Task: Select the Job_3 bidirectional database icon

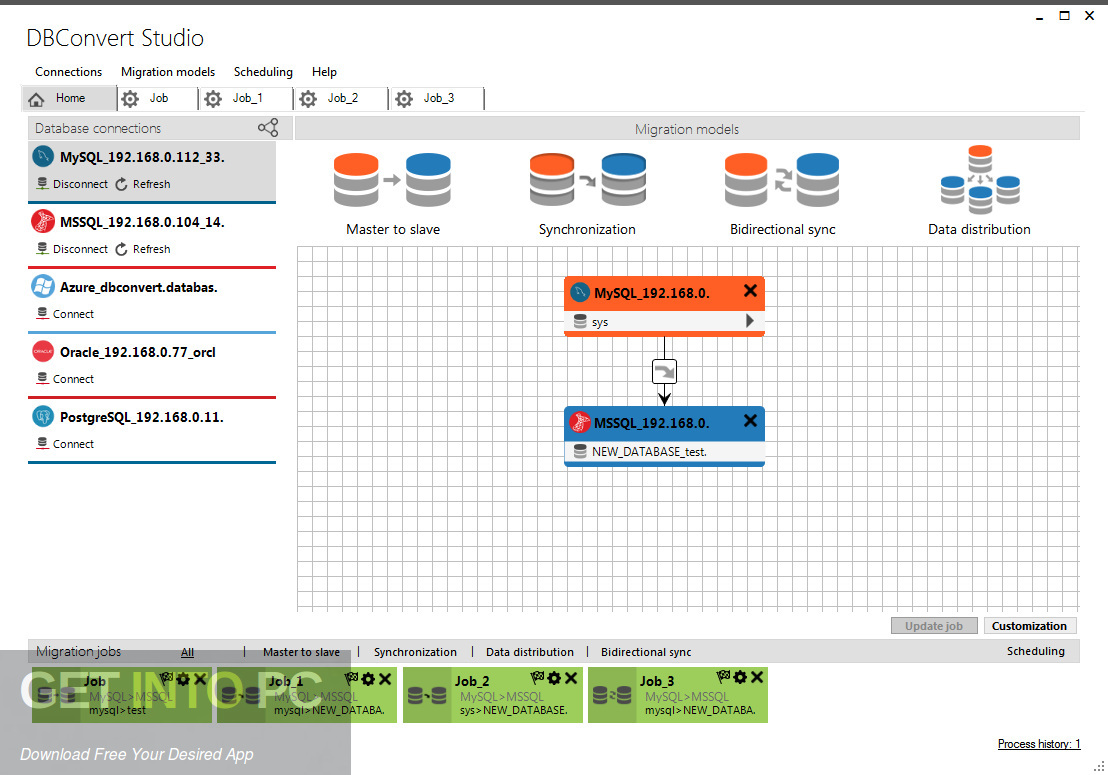Action: [x=612, y=697]
